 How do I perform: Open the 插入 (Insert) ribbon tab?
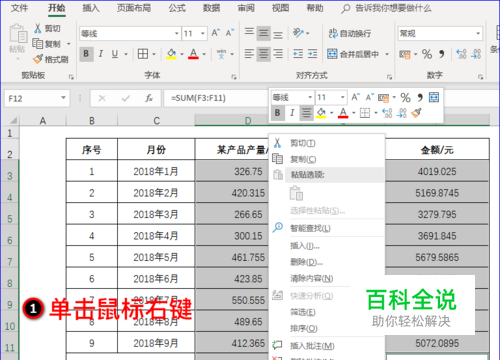coord(91,8)
